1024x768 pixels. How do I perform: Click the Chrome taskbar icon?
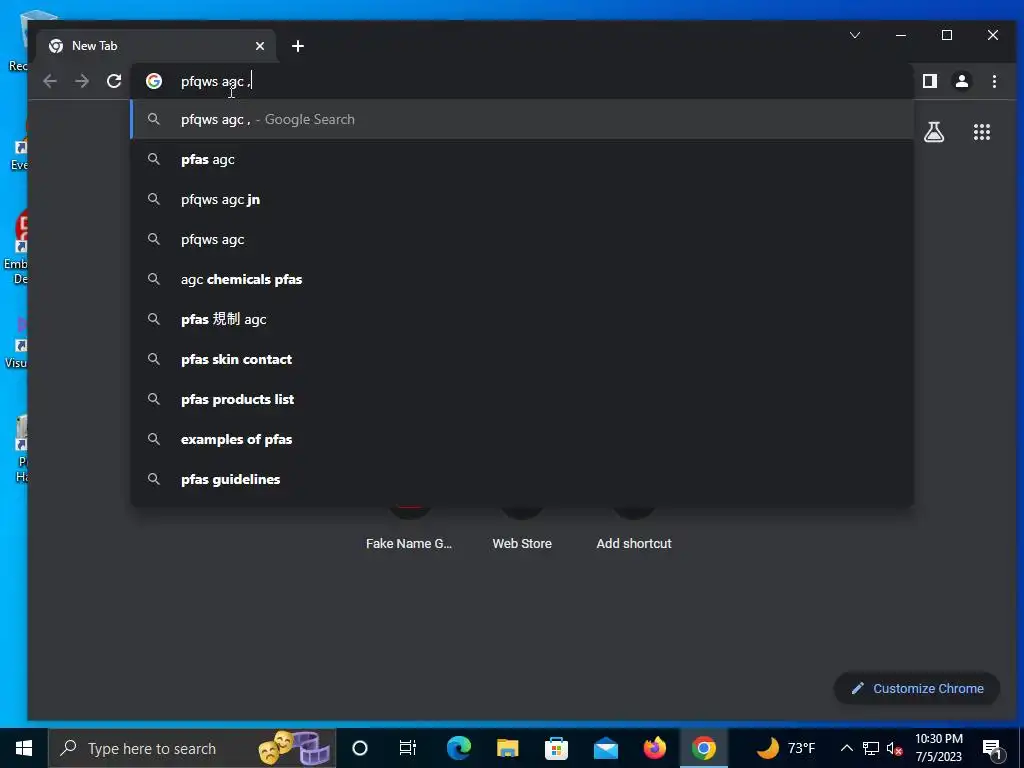coord(703,748)
